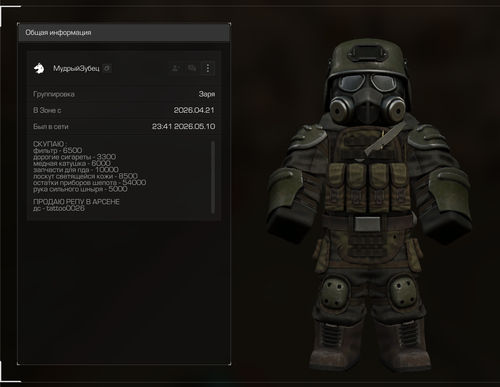
Task: Click рука сильного шныря - 5000 line
Action: point(80,189)
